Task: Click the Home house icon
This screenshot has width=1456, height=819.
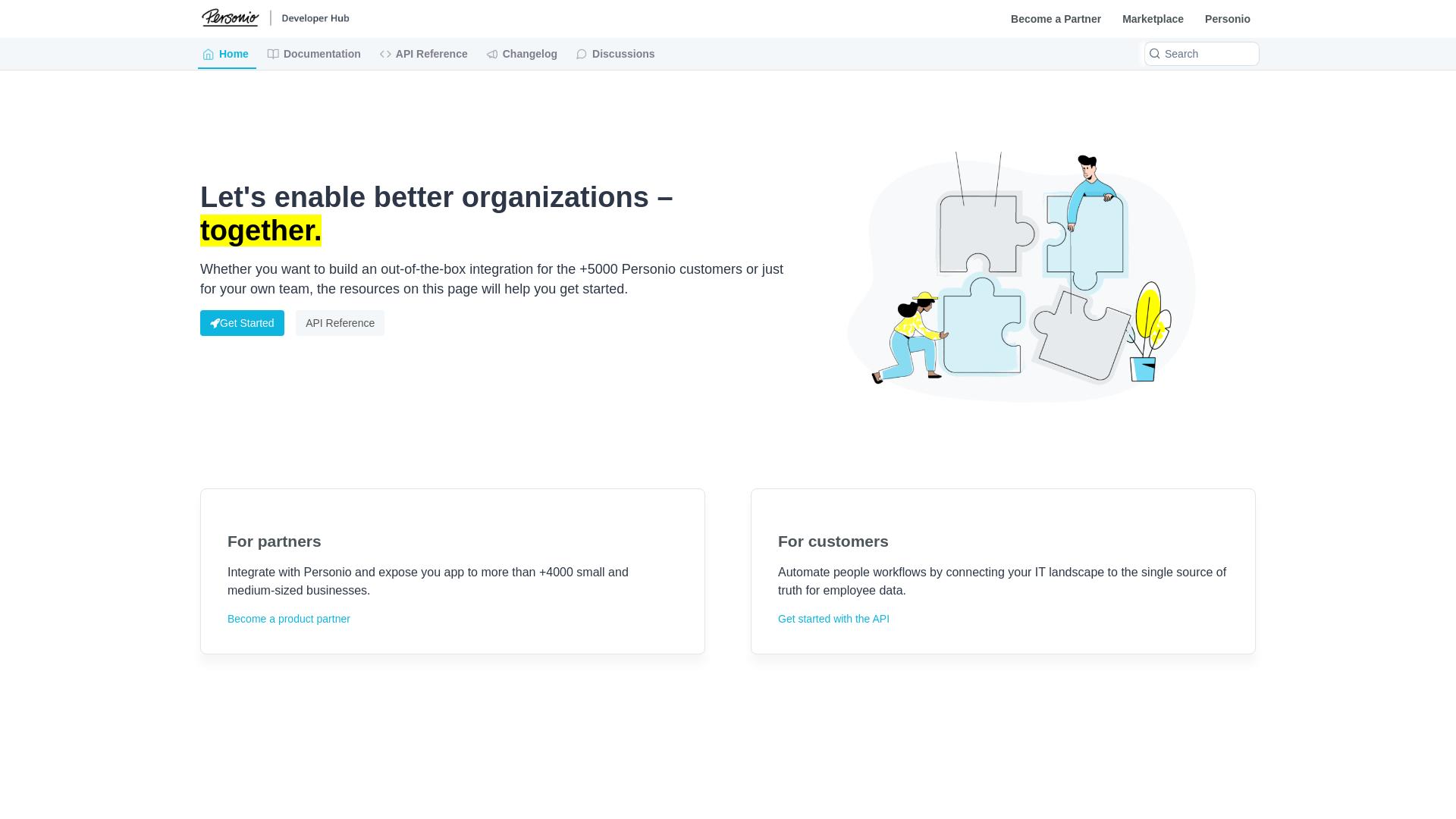Action: [x=209, y=55]
